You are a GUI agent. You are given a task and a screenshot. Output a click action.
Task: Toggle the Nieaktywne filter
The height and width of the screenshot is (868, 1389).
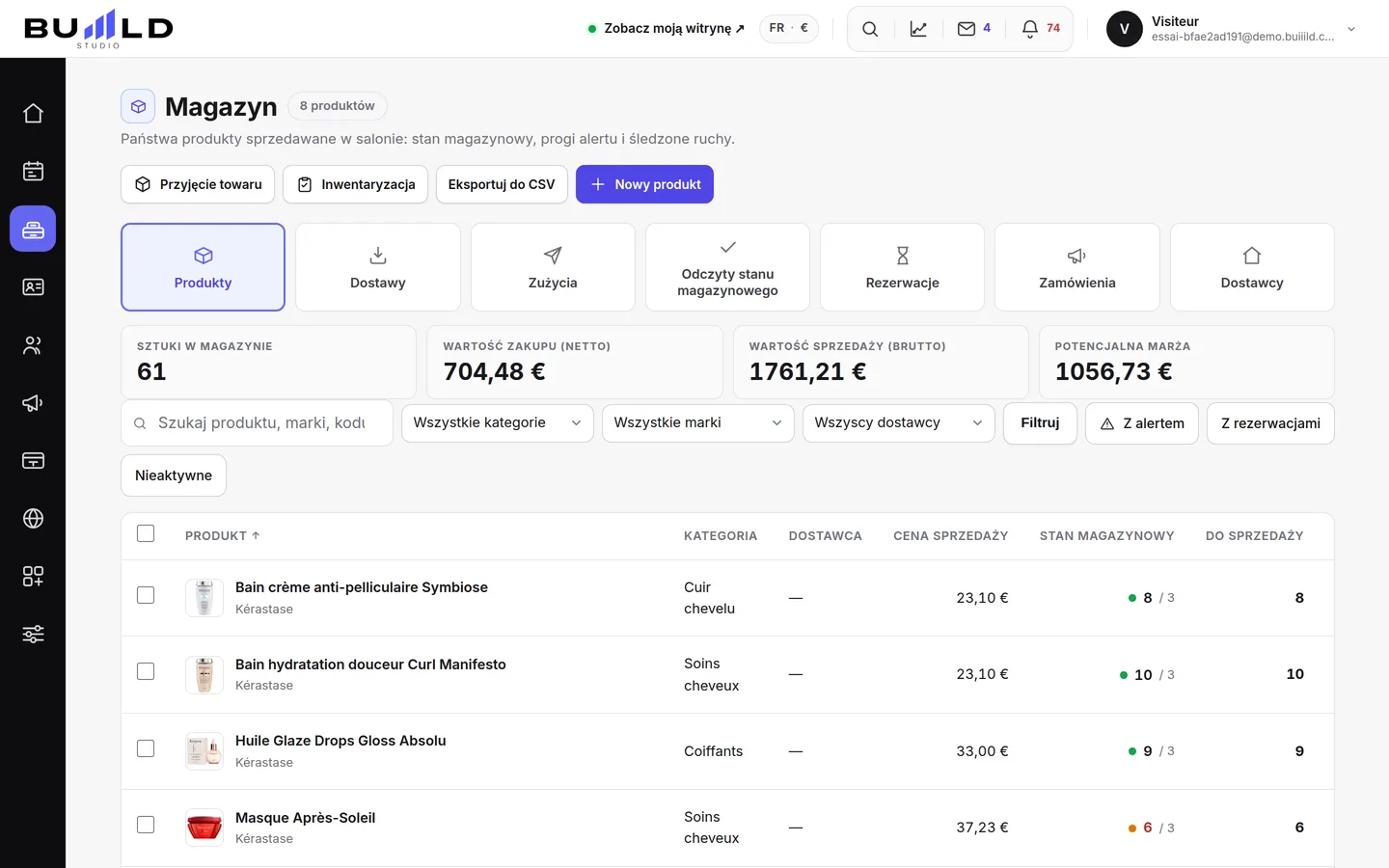(x=174, y=475)
